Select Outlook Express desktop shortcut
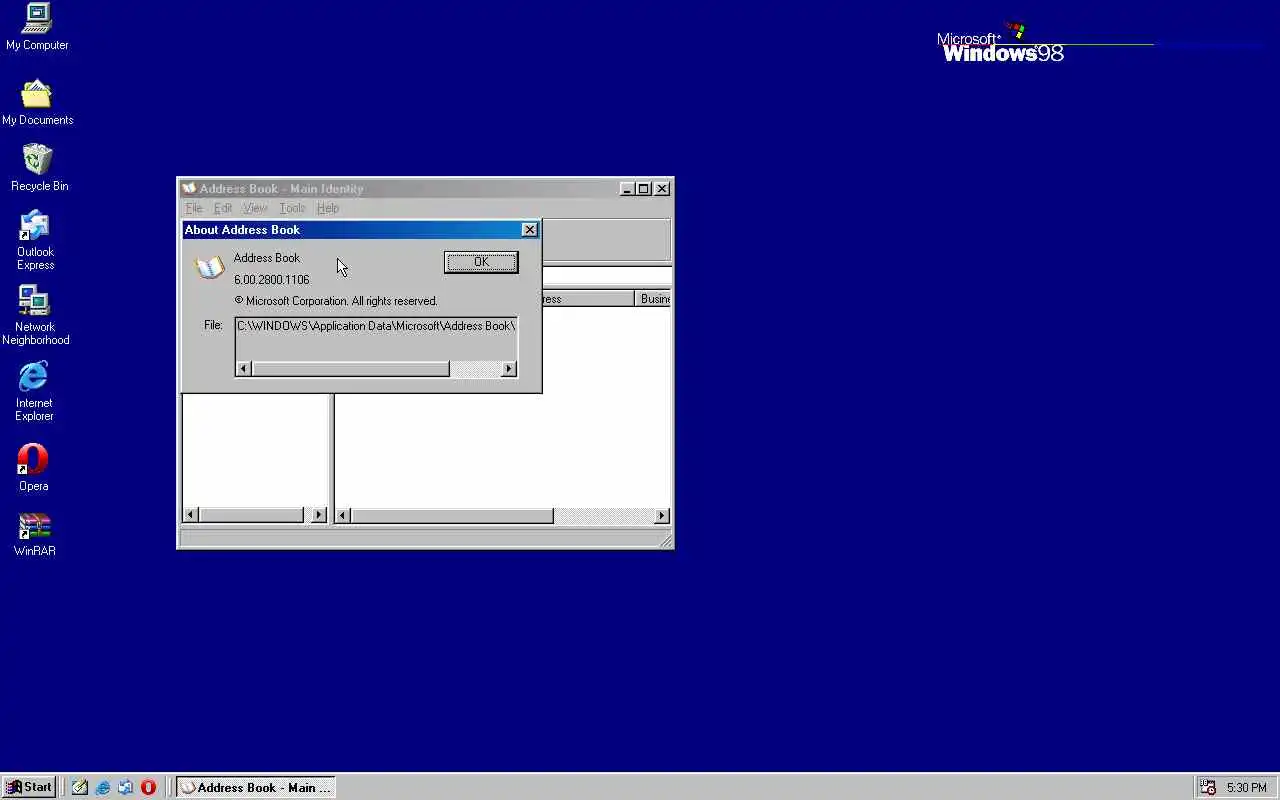 (35, 240)
